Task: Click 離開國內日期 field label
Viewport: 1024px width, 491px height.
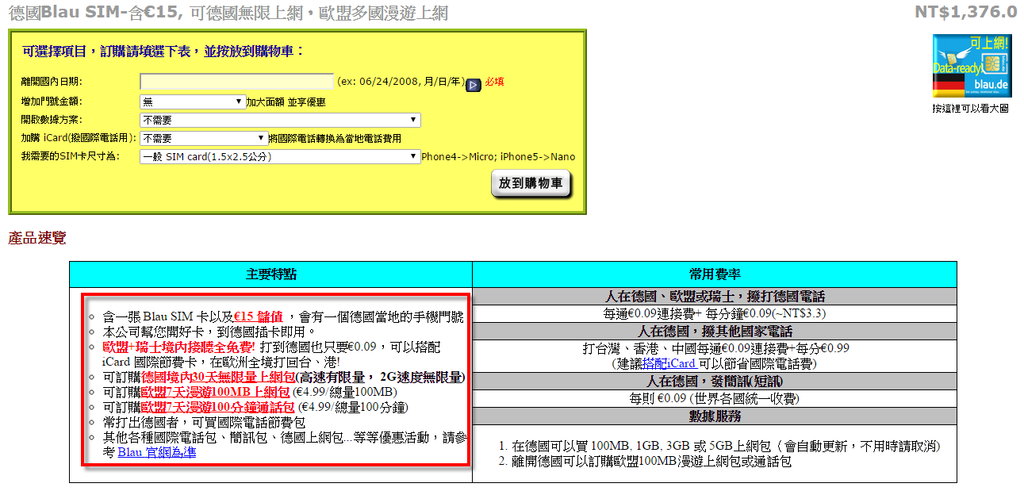Action: tap(51, 82)
